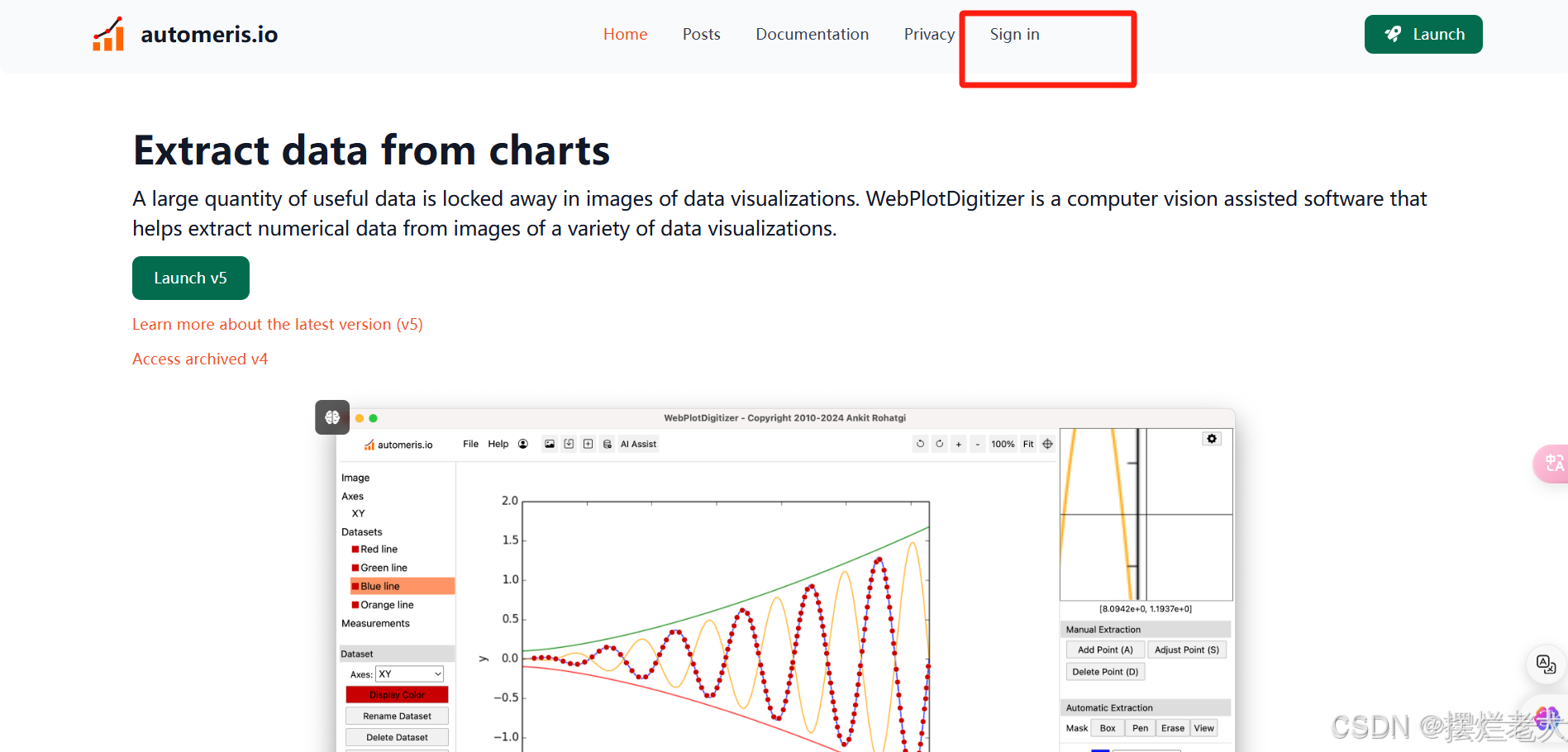
Task: Select the Pen mask tool
Action: click(x=1140, y=728)
